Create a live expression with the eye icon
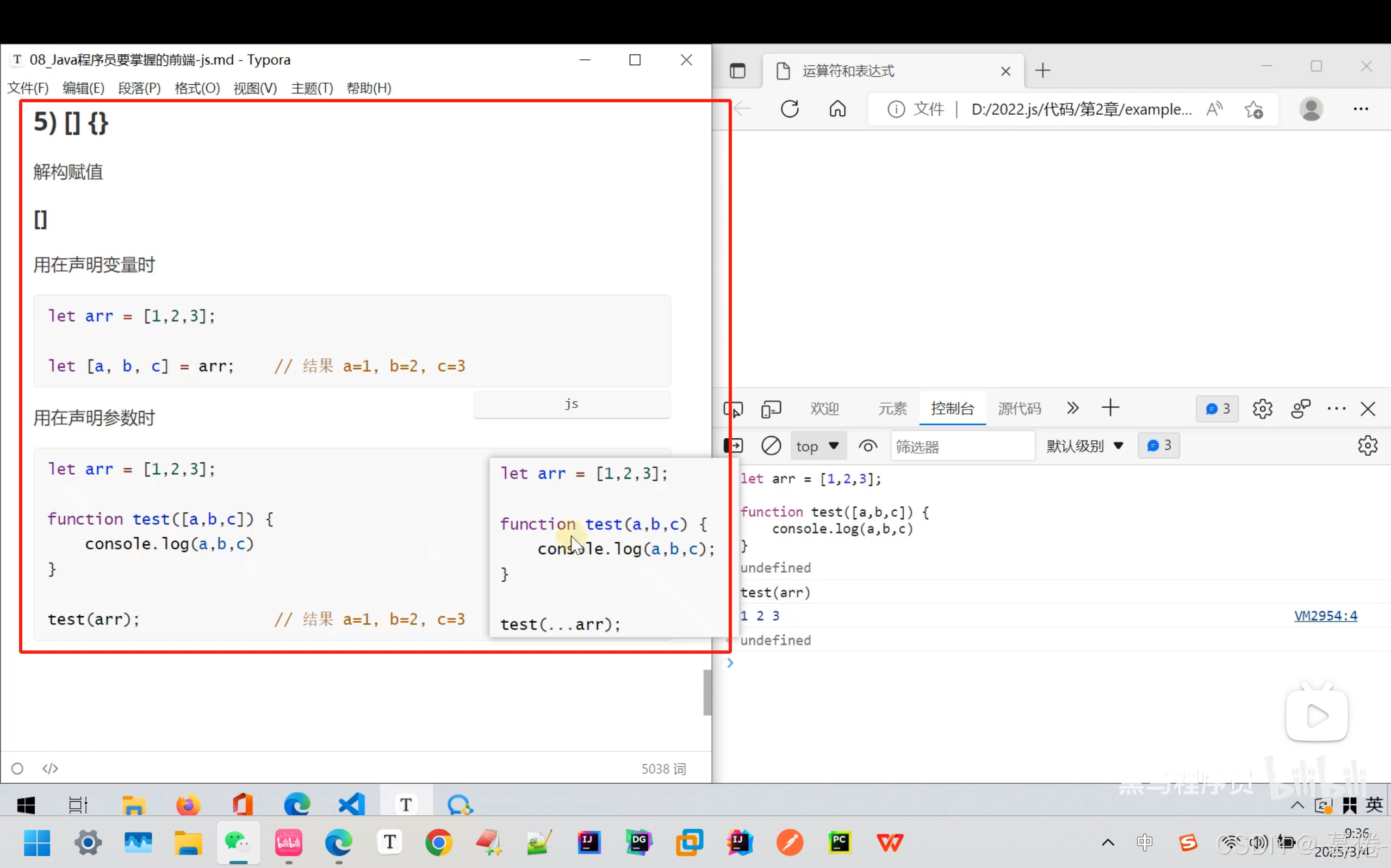The image size is (1391, 868). point(868,445)
